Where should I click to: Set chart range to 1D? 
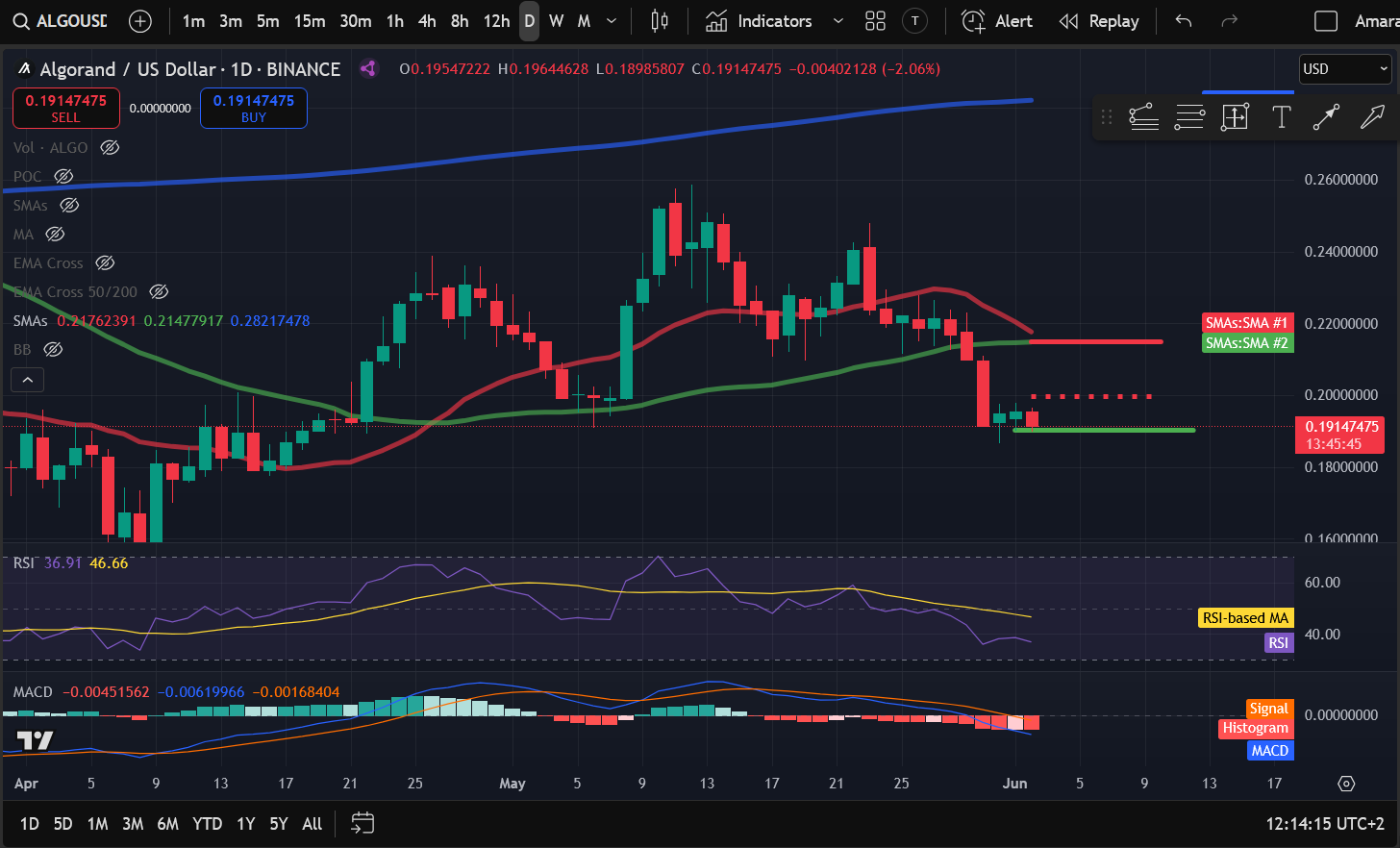click(30, 824)
